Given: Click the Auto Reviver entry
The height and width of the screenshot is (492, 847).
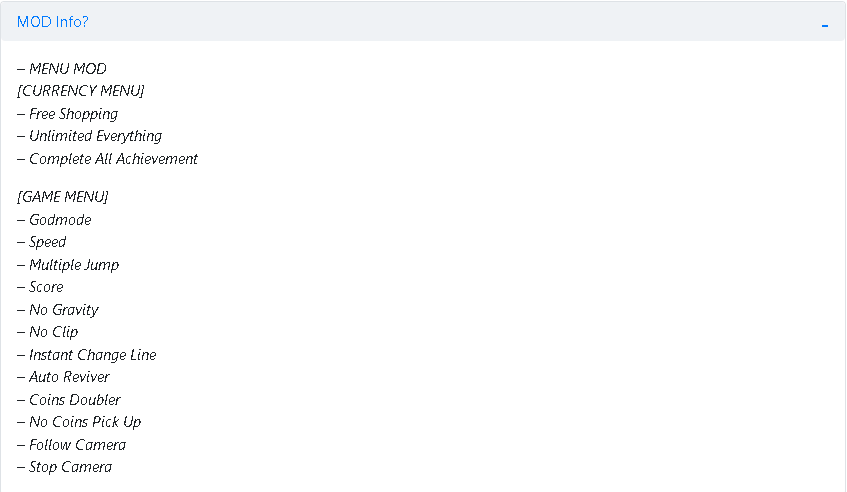Looking at the screenshot, I should [63, 377].
